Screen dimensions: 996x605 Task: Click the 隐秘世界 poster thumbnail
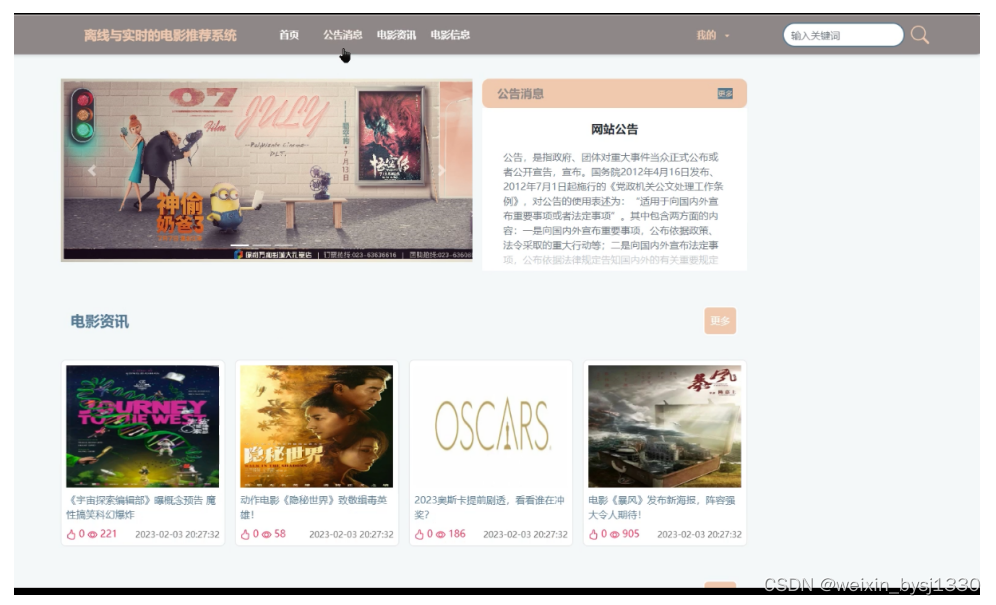[316, 426]
